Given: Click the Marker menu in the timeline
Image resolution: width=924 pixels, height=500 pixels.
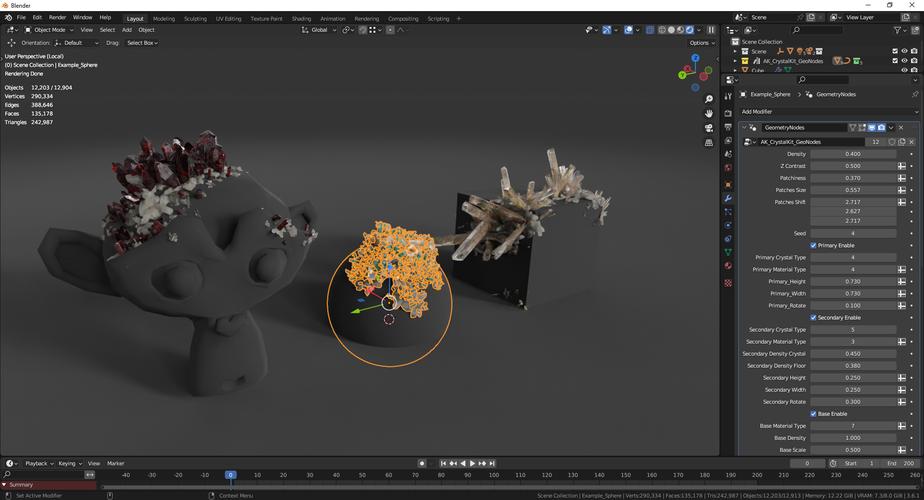Looking at the screenshot, I should [116, 463].
